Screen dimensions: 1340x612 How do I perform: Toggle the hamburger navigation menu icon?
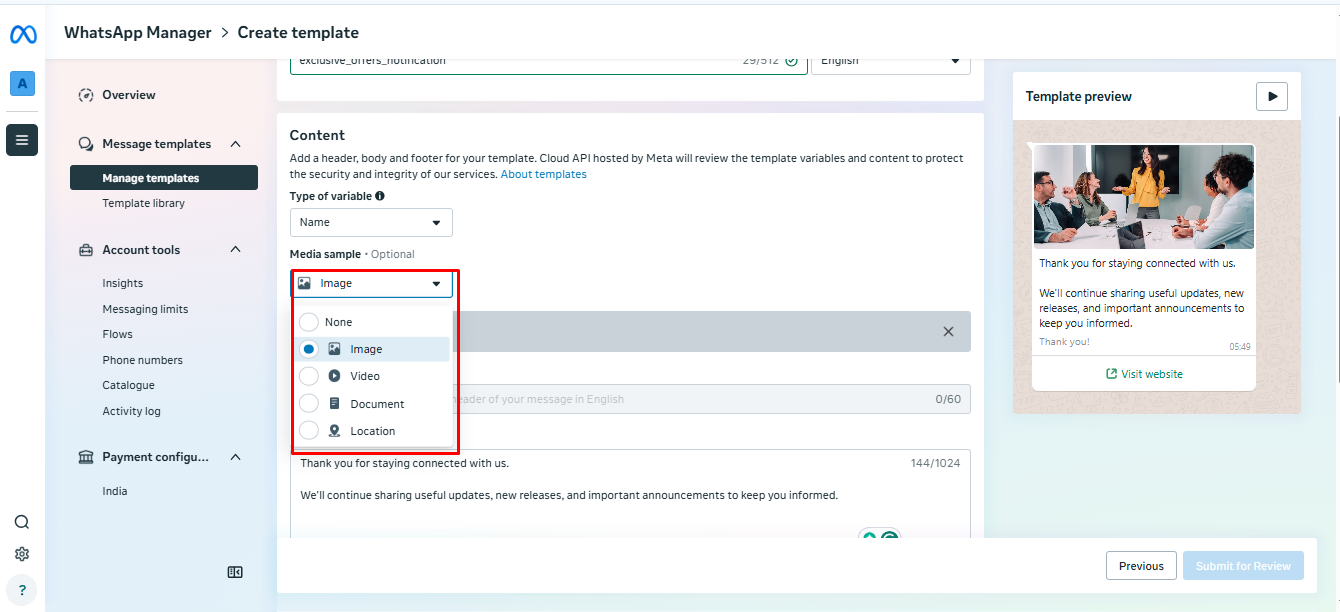[22, 140]
